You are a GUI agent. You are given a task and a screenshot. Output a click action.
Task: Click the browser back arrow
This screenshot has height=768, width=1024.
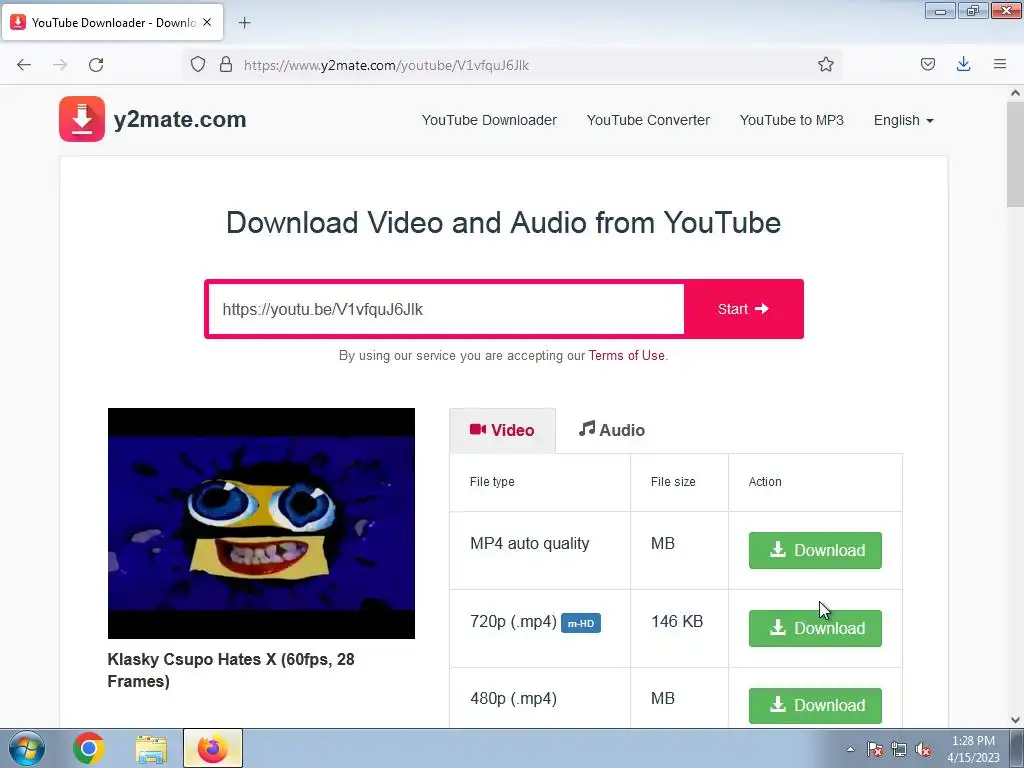coord(24,65)
